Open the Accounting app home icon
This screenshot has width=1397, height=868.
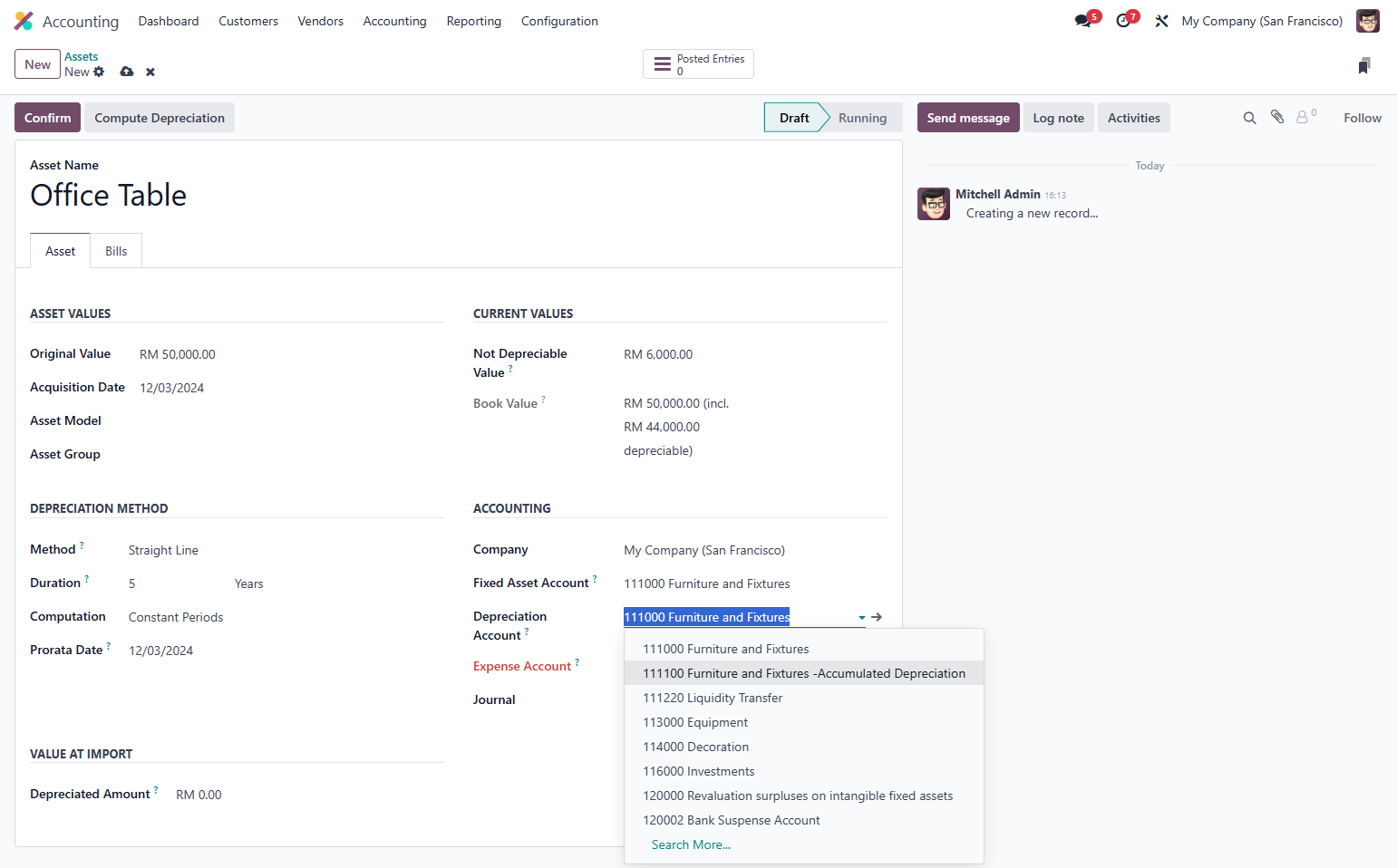pyautogui.click(x=24, y=21)
